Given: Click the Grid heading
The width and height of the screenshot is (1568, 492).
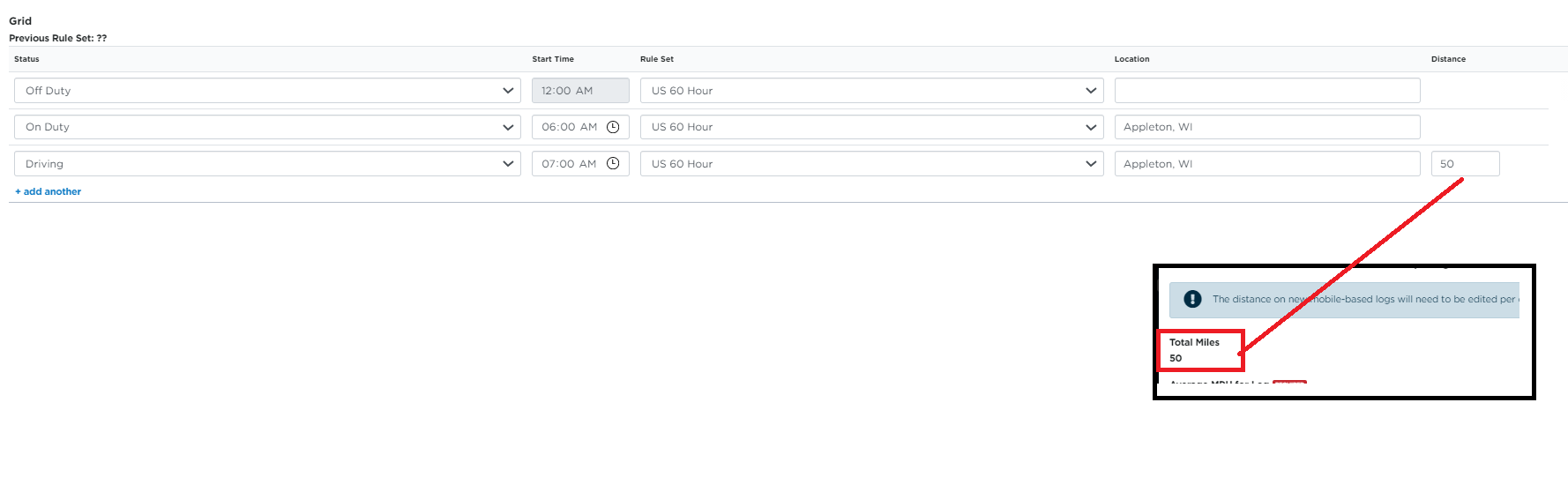Looking at the screenshot, I should [x=20, y=21].
